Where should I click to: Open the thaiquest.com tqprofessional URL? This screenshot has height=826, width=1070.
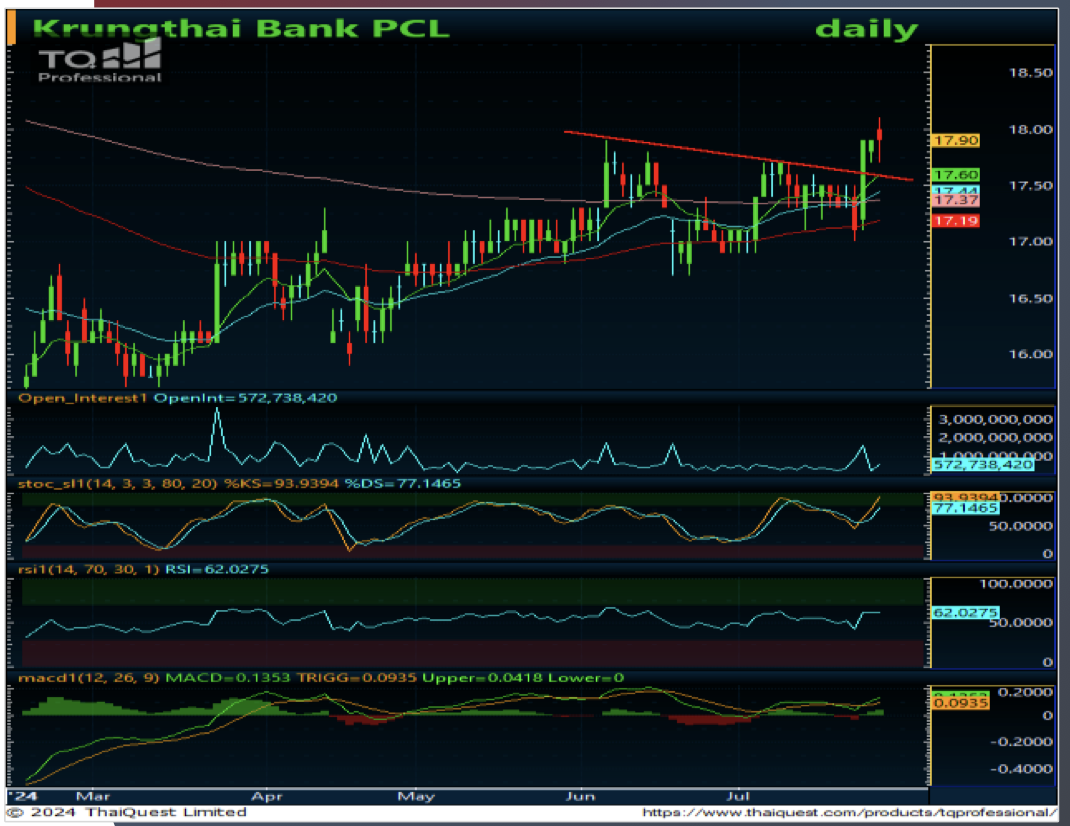click(848, 812)
